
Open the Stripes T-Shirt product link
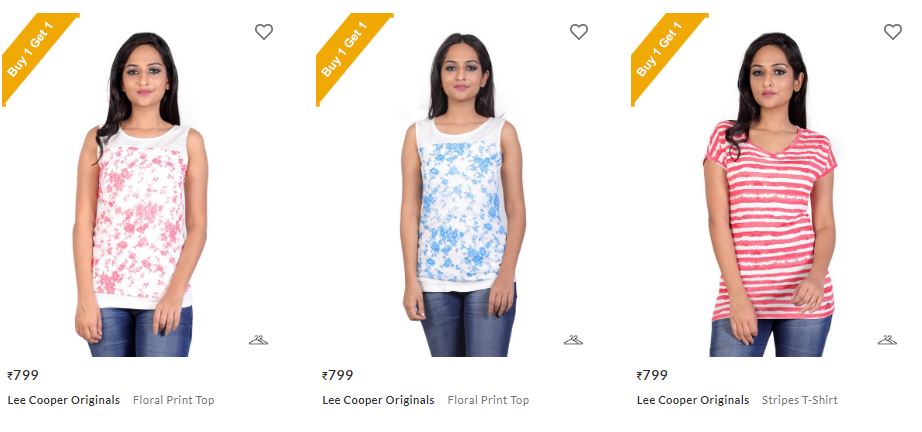800,400
